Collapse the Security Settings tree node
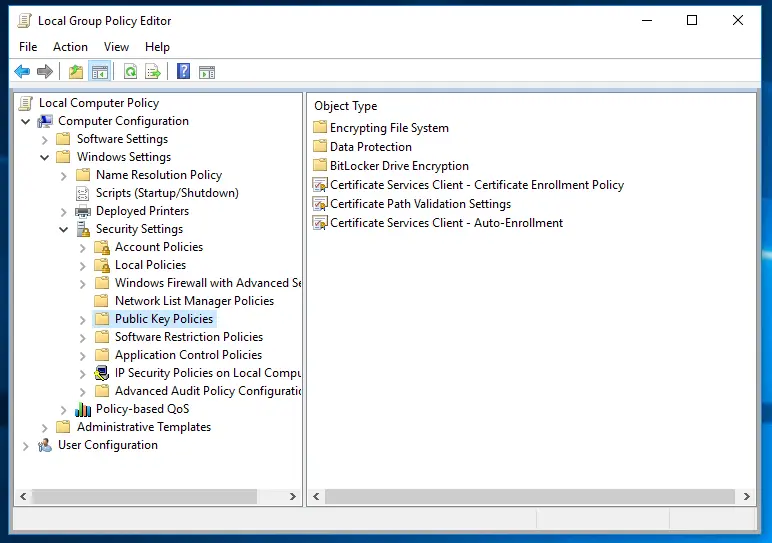The image size is (772, 543). pyautogui.click(x=64, y=229)
